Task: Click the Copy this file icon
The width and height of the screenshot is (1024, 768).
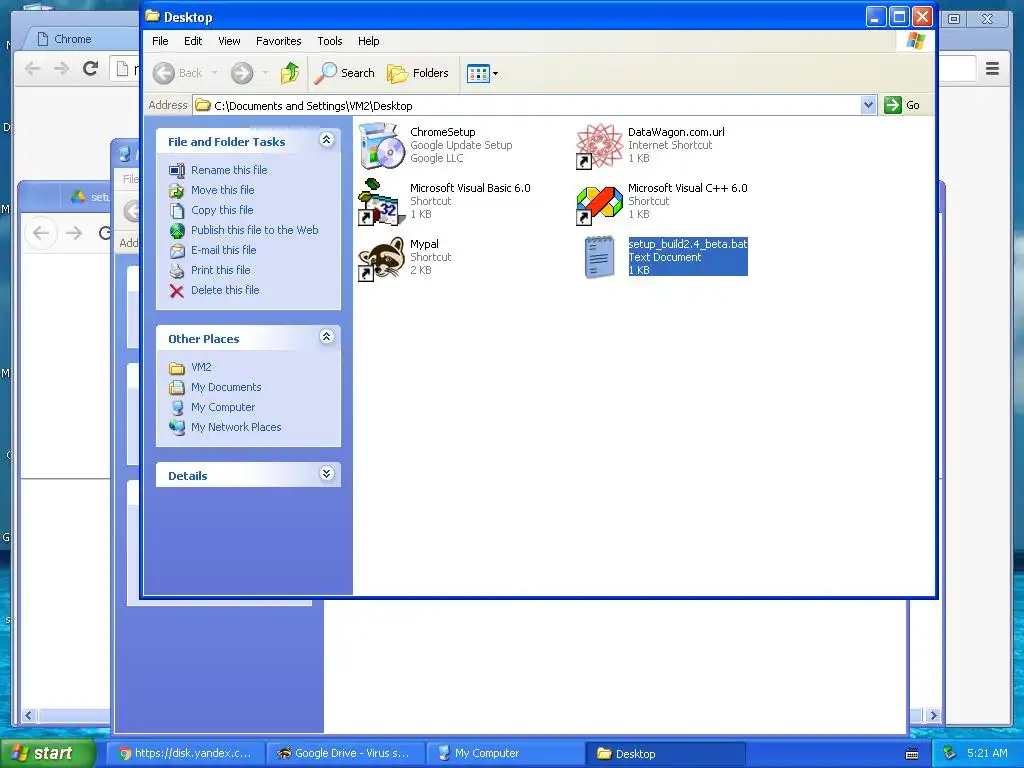Action: click(x=177, y=210)
